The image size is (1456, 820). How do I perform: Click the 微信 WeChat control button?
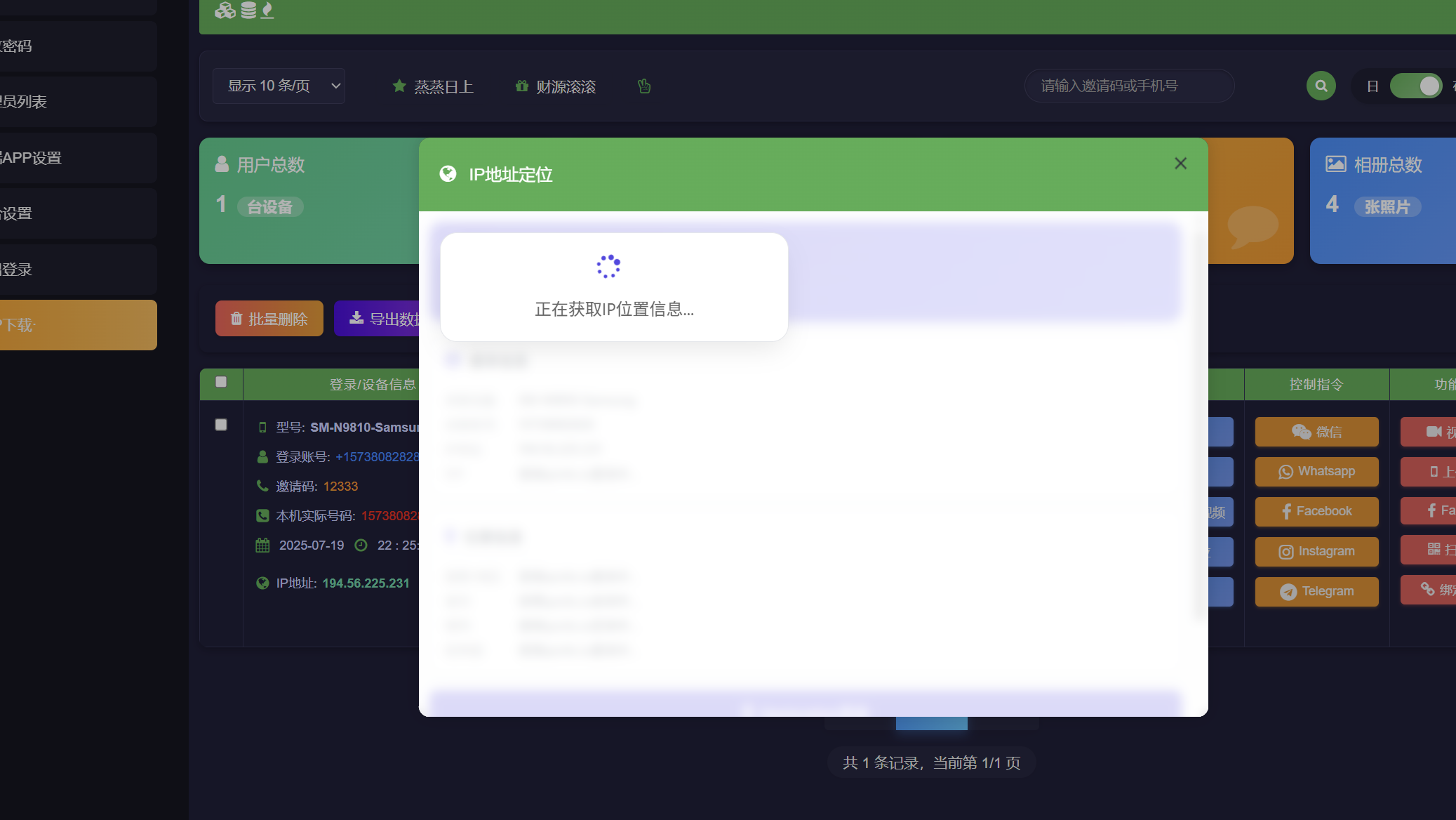1316,432
